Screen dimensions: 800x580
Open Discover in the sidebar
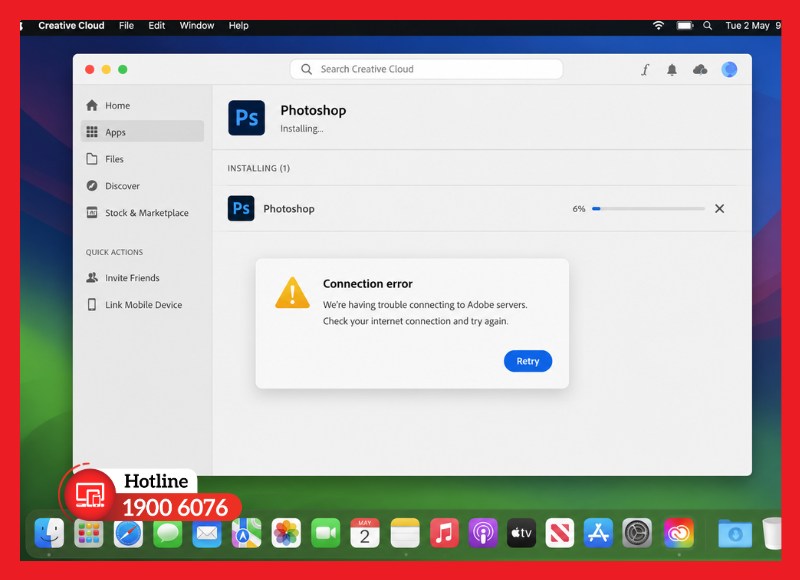click(142, 186)
